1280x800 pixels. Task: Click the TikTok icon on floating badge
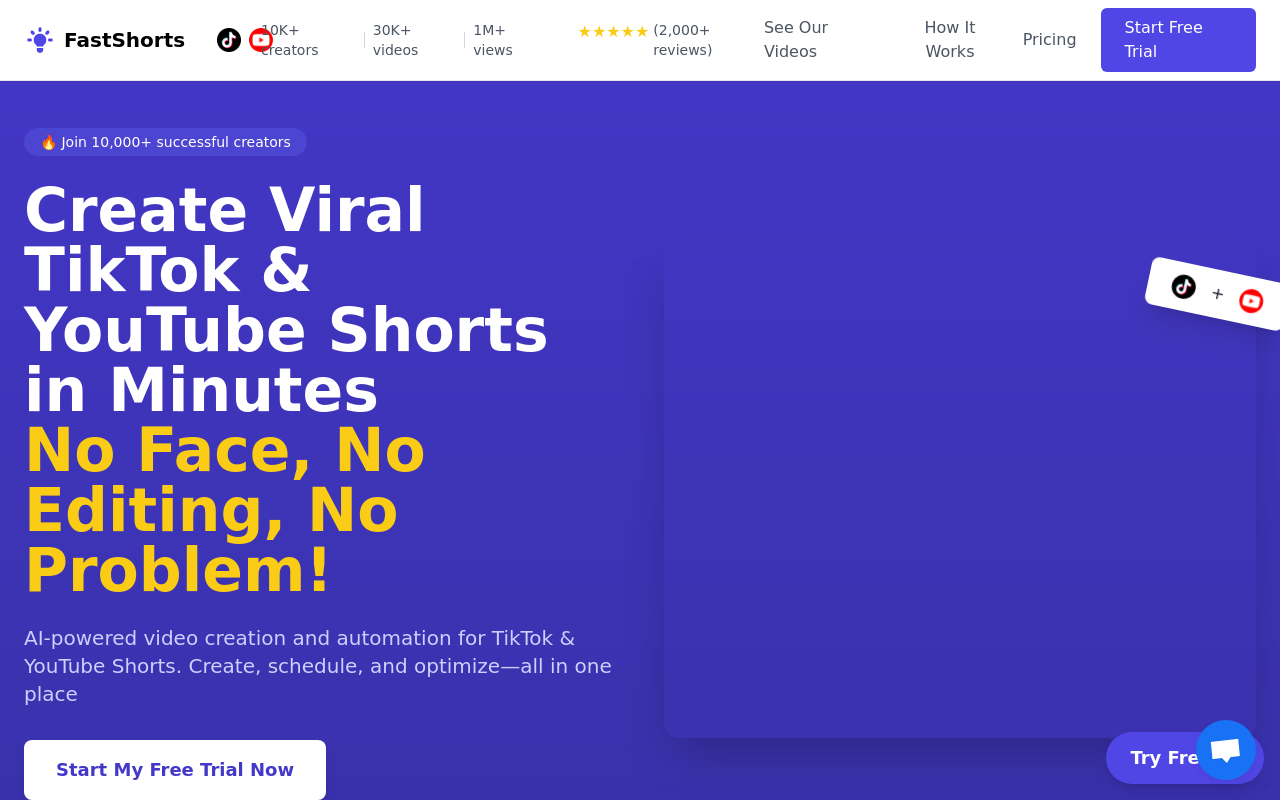1184,287
